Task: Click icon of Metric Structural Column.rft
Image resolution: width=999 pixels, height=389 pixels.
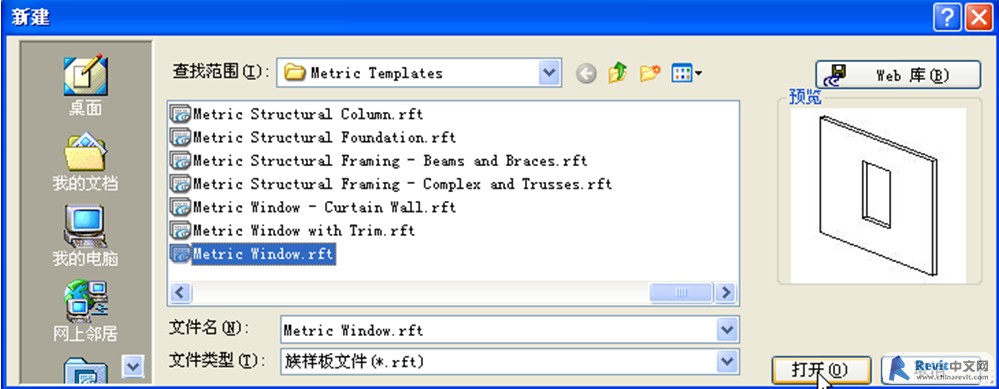Action: (x=180, y=115)
